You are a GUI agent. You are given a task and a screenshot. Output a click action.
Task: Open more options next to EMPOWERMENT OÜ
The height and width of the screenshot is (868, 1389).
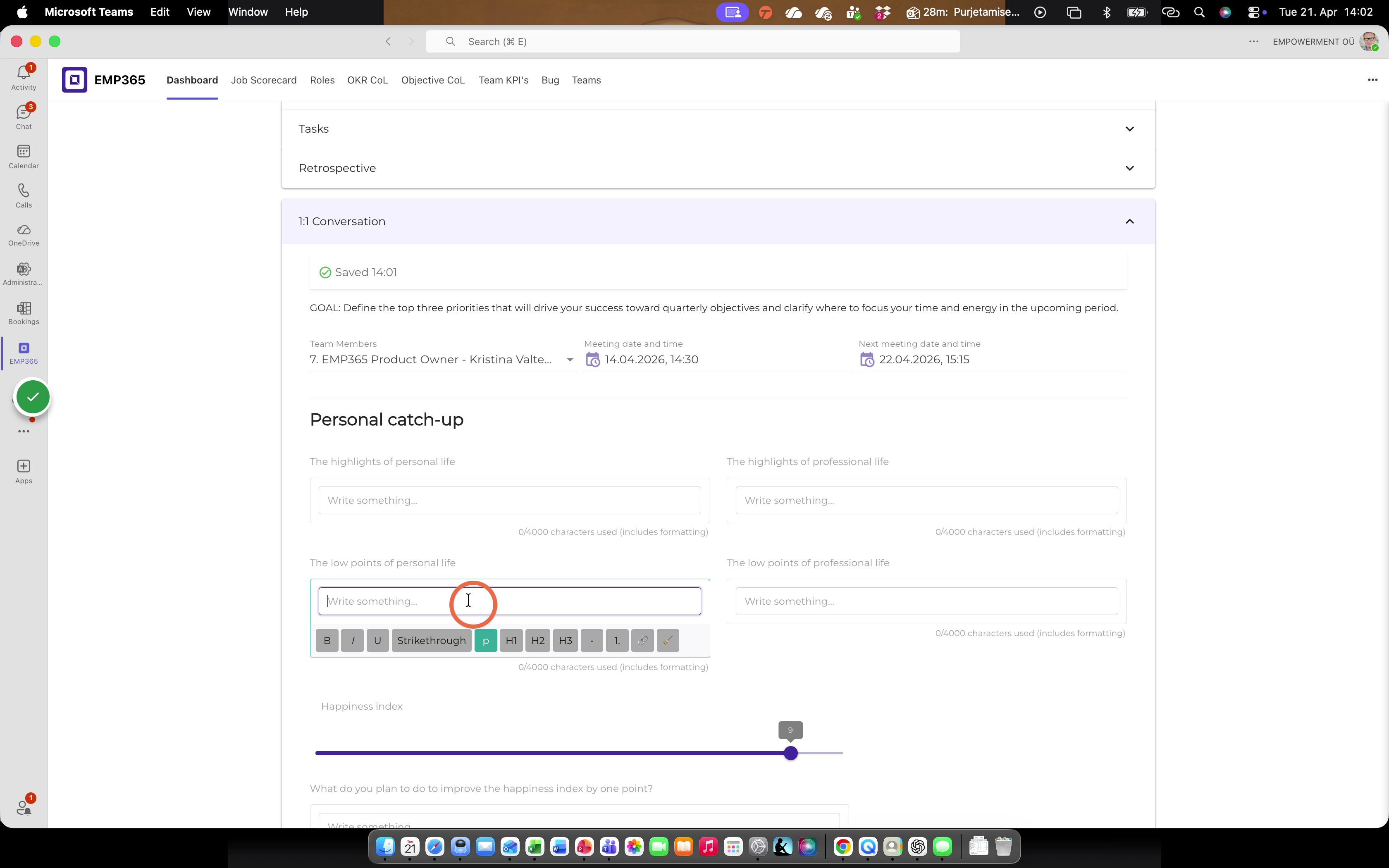click(x=1253, y=41)
